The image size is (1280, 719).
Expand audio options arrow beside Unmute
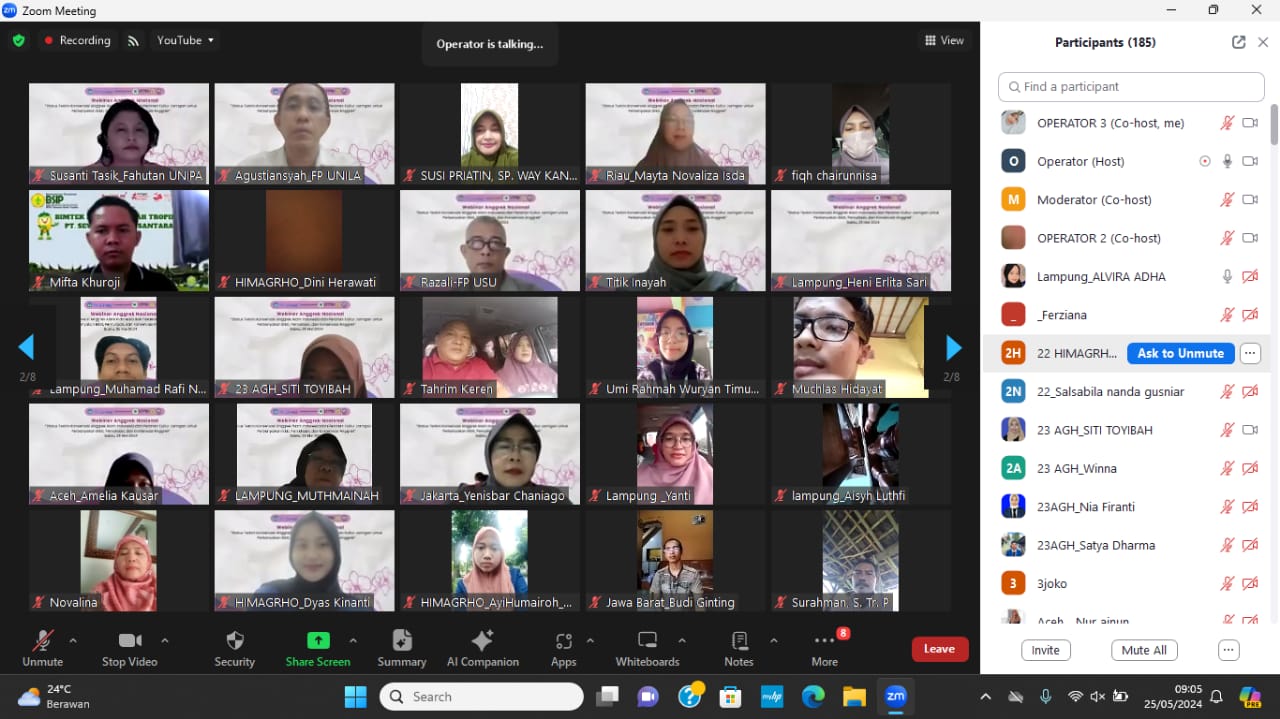(73, 640)
